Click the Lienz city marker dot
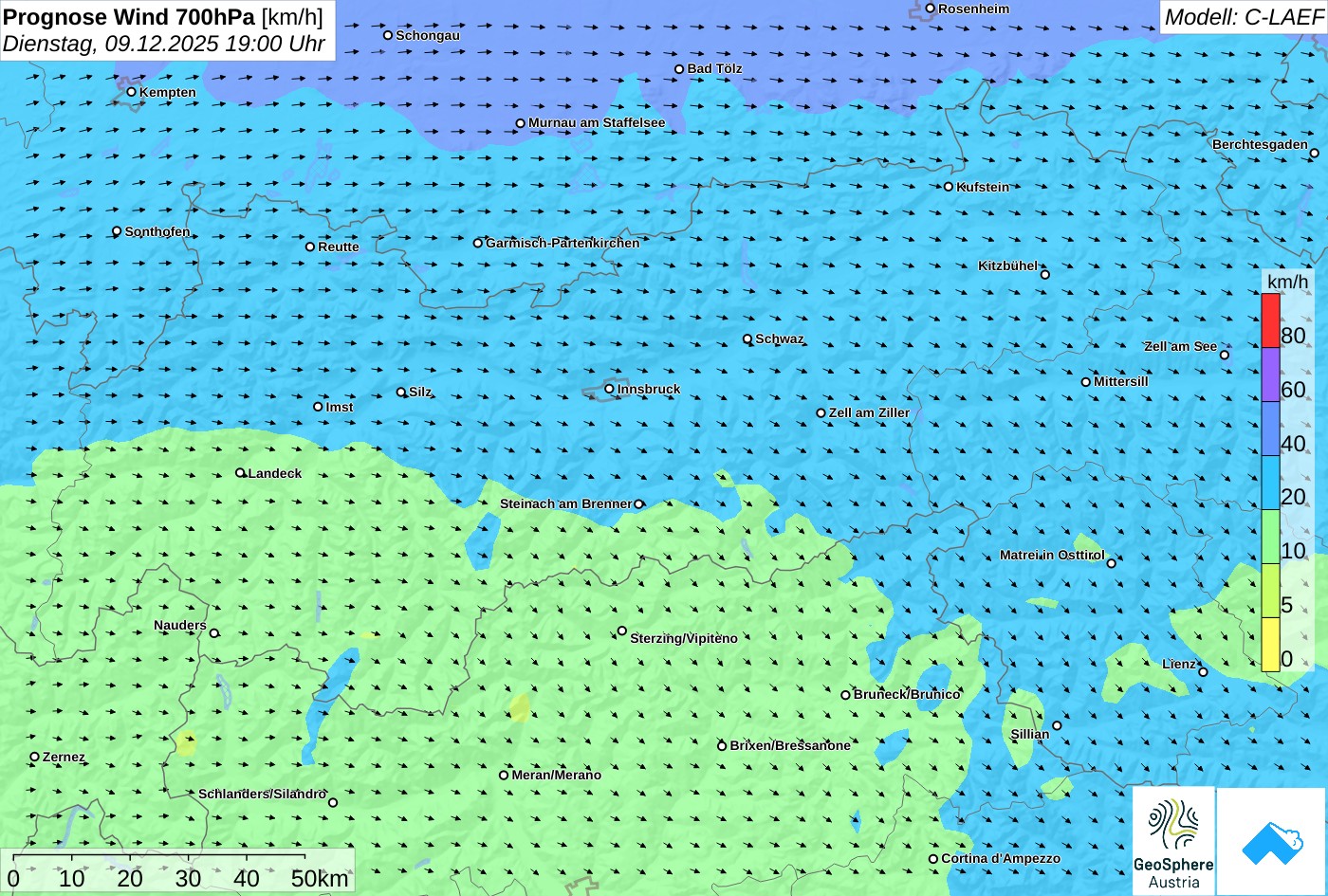This screenshot has width=1328, height=896. (1203, 672)
